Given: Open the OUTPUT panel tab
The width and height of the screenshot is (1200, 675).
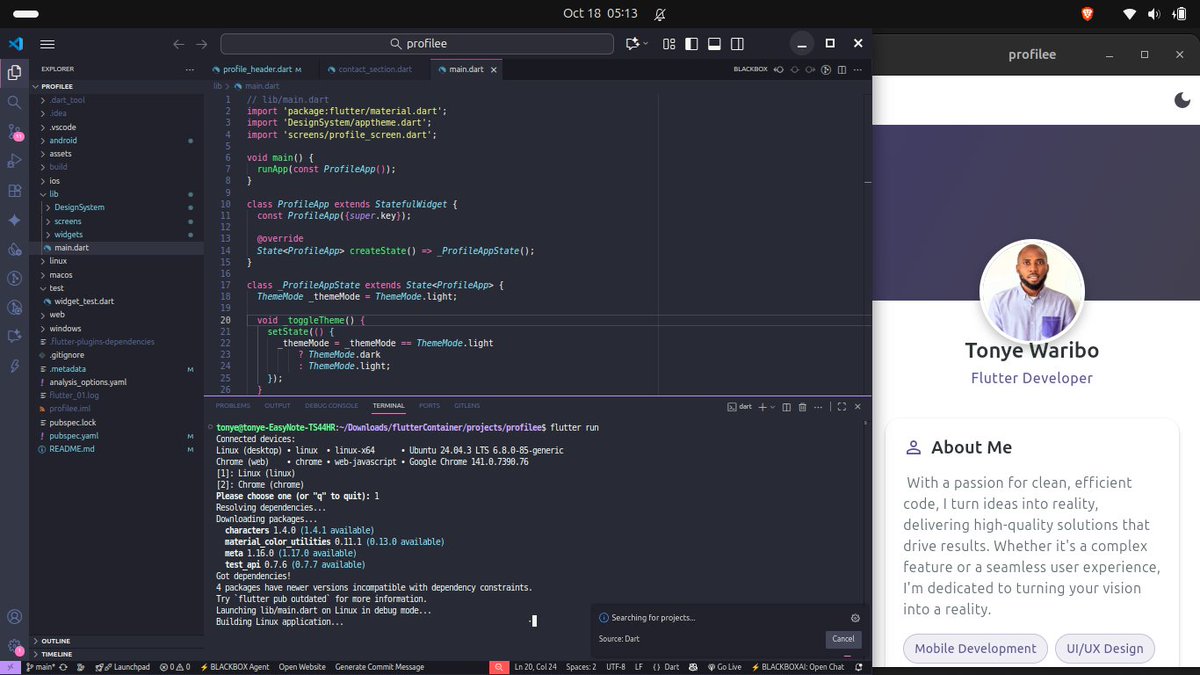Looking at the screenshot, I should (x=277, y=406).
